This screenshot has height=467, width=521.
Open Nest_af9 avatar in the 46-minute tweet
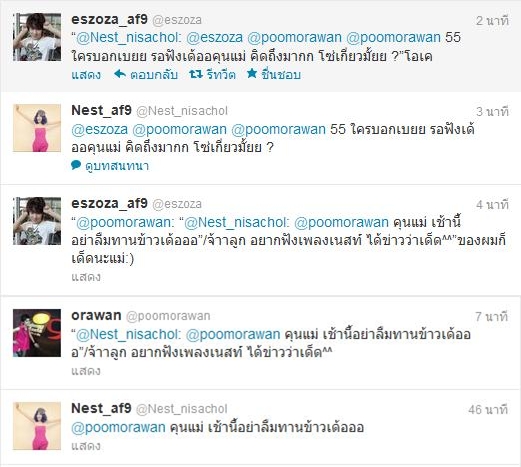pyautogui.click(x=37, y=426)
